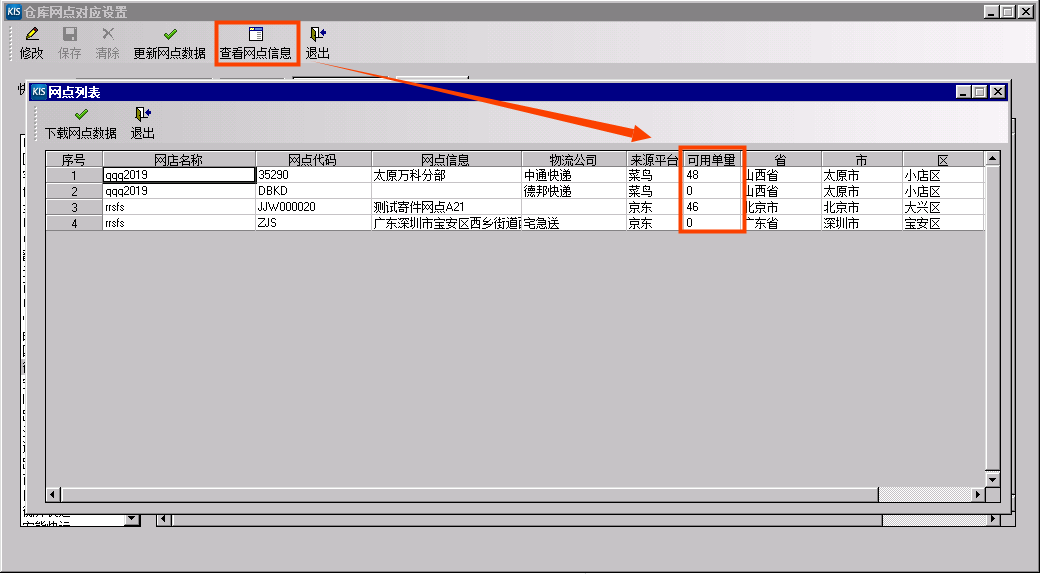Click the 清除 X icon
The image size is (1040, 574).
click(x=107, y=34)
